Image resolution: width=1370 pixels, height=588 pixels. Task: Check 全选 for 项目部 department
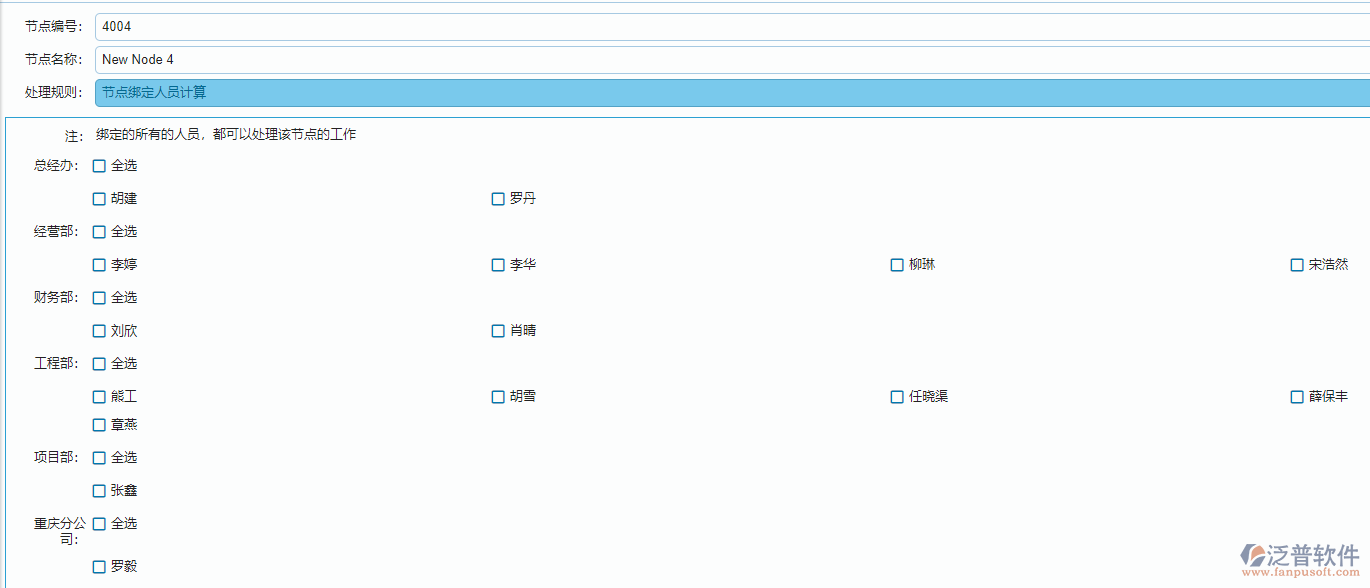pos(99,457)
